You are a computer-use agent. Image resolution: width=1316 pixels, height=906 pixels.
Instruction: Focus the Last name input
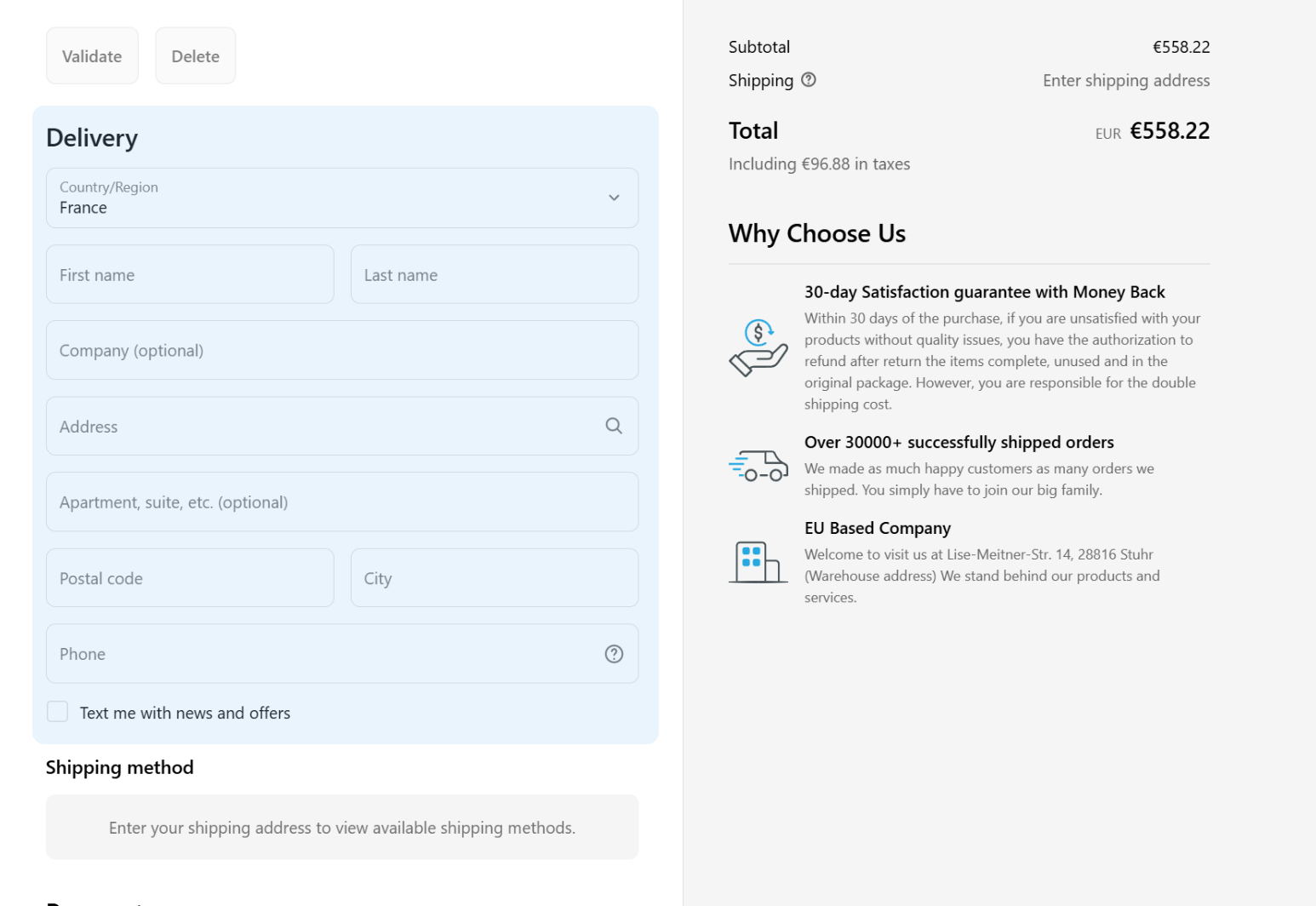[494, 274]
